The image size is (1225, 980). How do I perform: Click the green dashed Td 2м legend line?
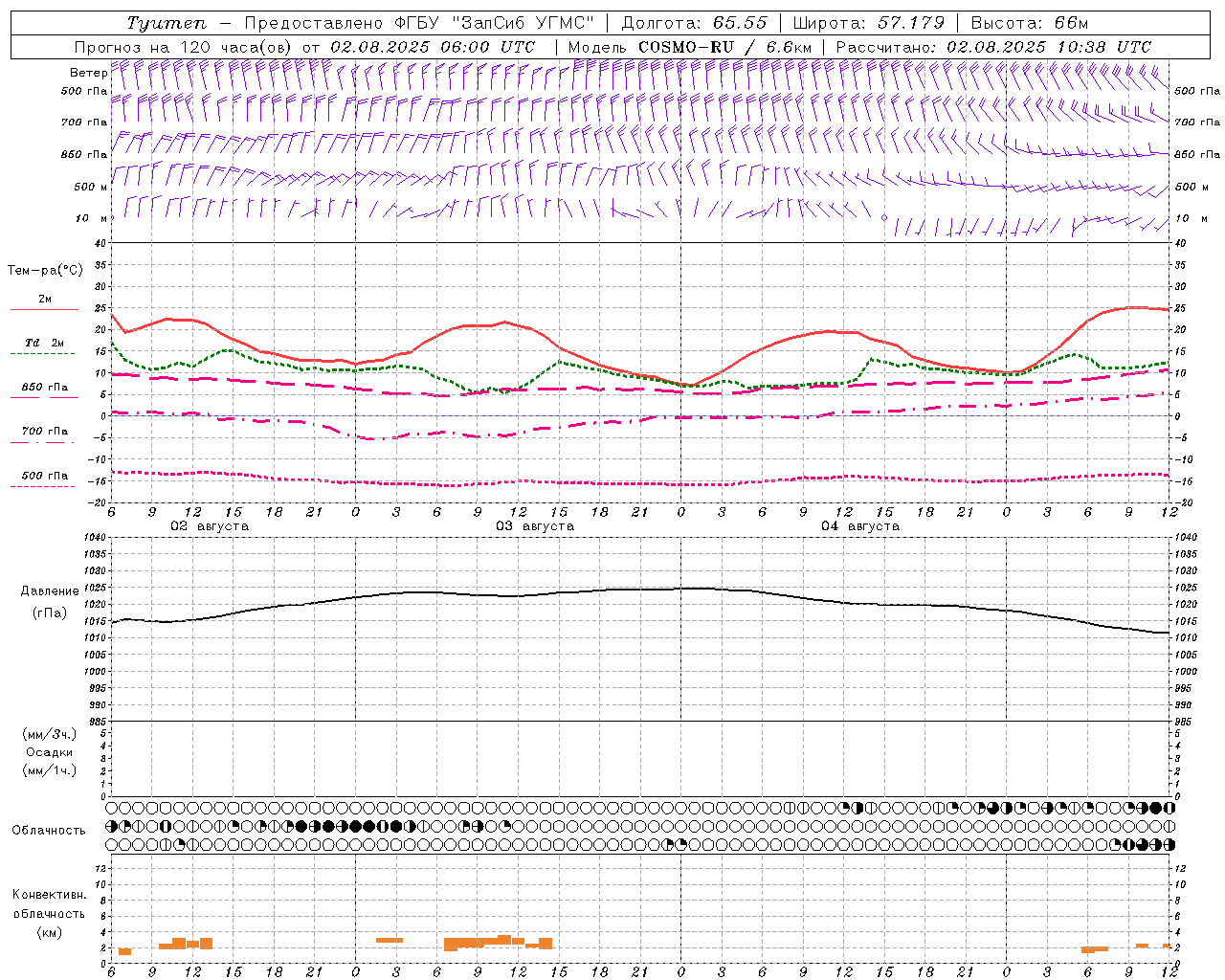(x=42, y=353)
